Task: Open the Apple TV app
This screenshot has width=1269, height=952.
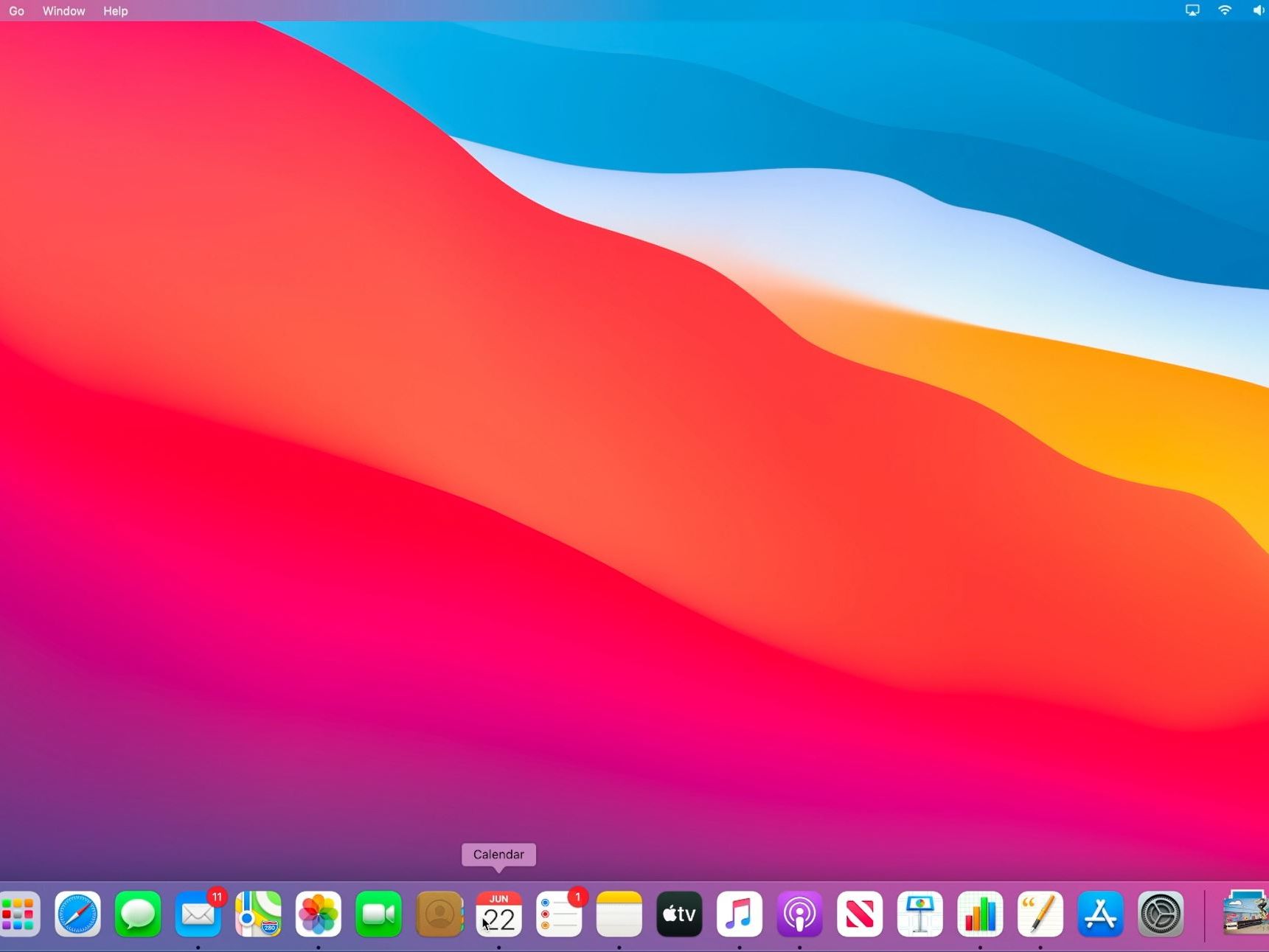Action: 679,914
